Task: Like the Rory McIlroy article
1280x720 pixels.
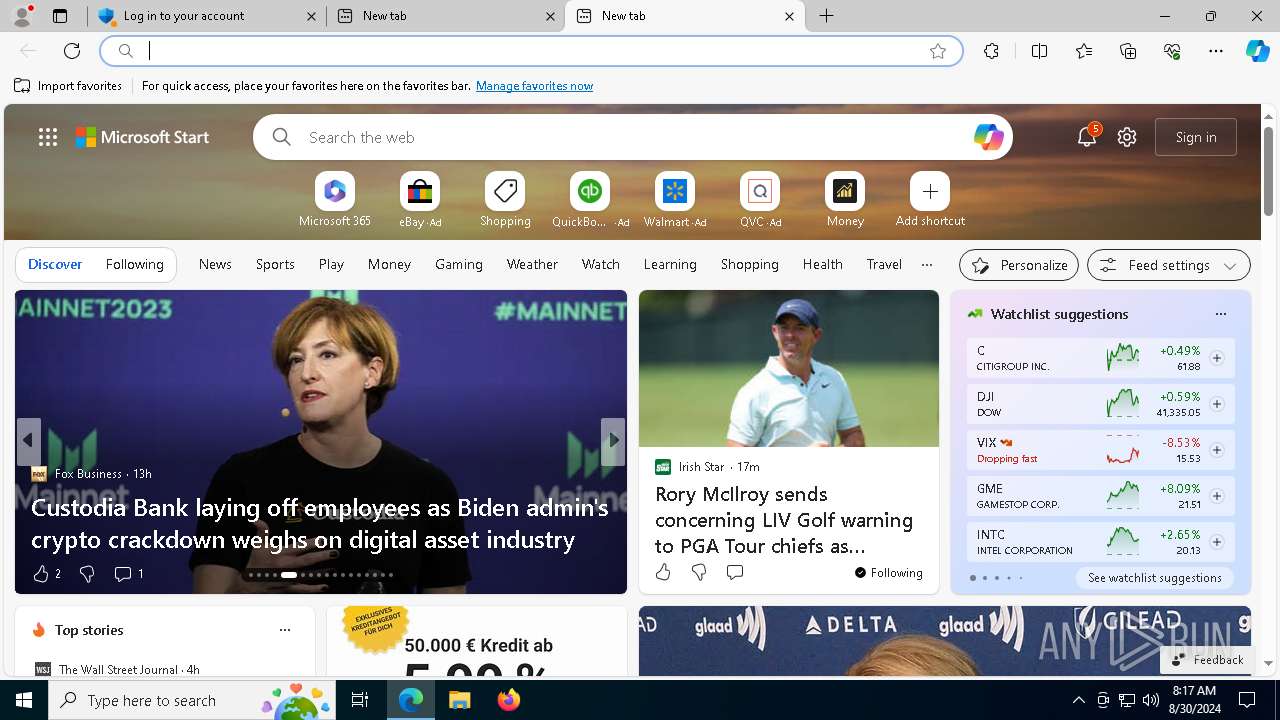Action: coord(663,572)
